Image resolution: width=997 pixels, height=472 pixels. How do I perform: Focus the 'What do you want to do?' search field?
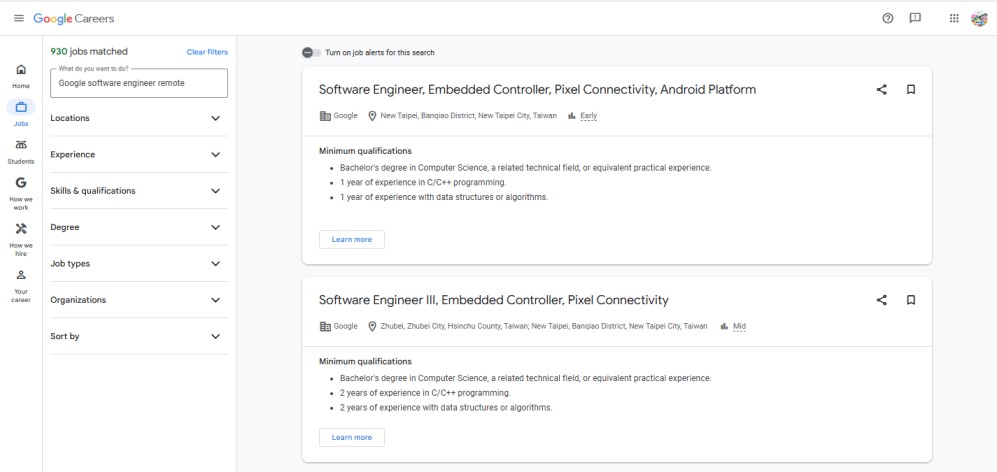pos(139,83)
